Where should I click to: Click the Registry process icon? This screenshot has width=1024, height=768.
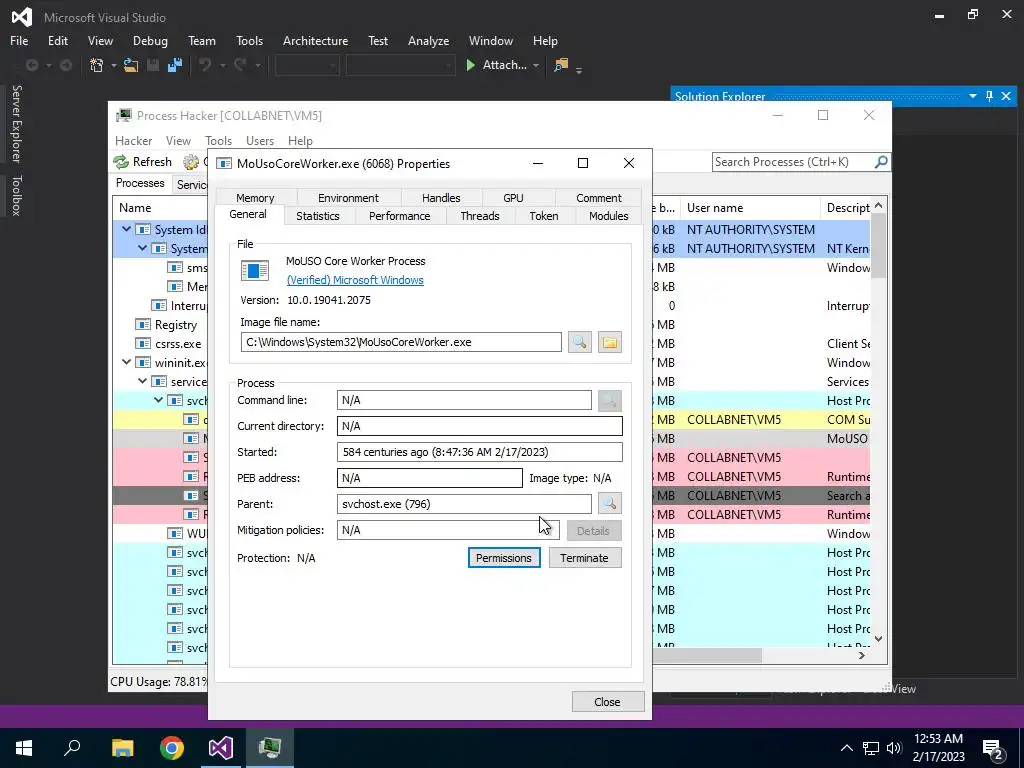[x=143, y=325]
